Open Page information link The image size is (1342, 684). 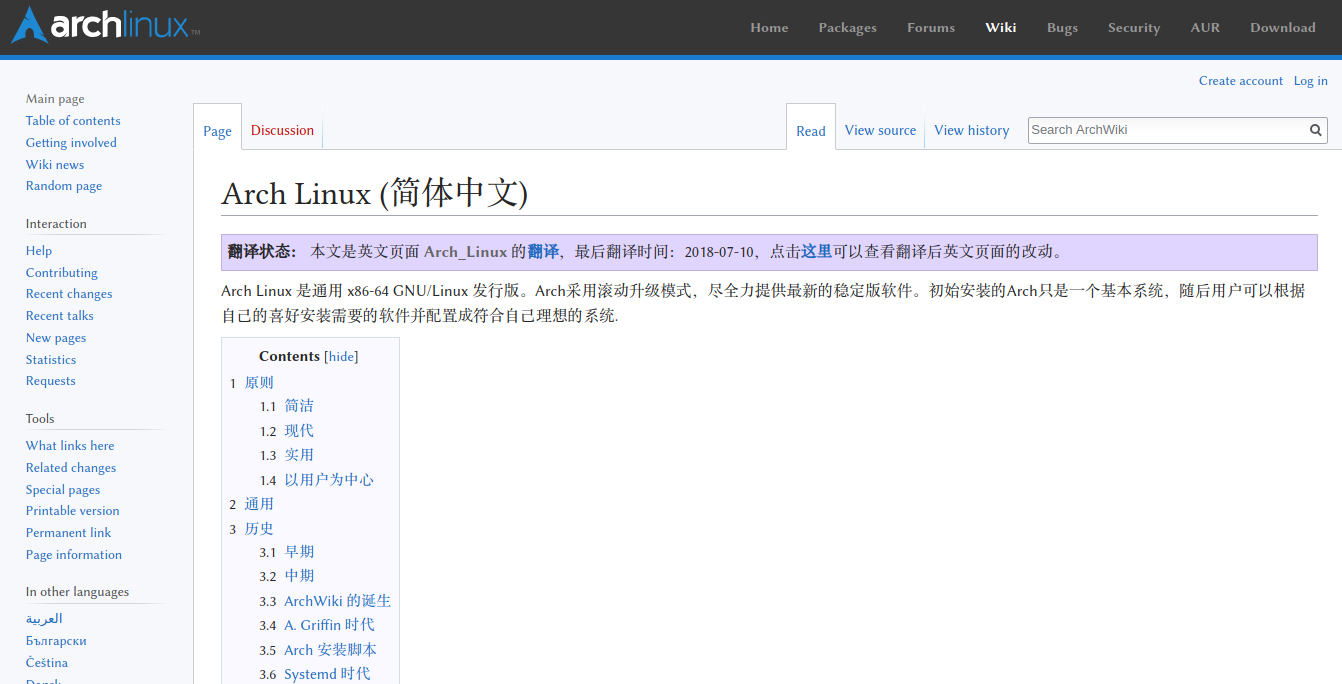74,555
